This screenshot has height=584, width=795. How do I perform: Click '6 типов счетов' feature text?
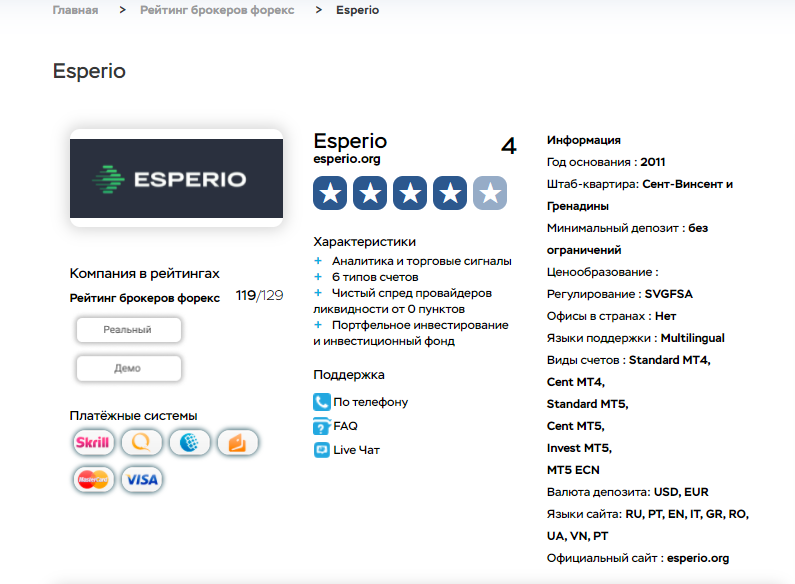[375, 277]
